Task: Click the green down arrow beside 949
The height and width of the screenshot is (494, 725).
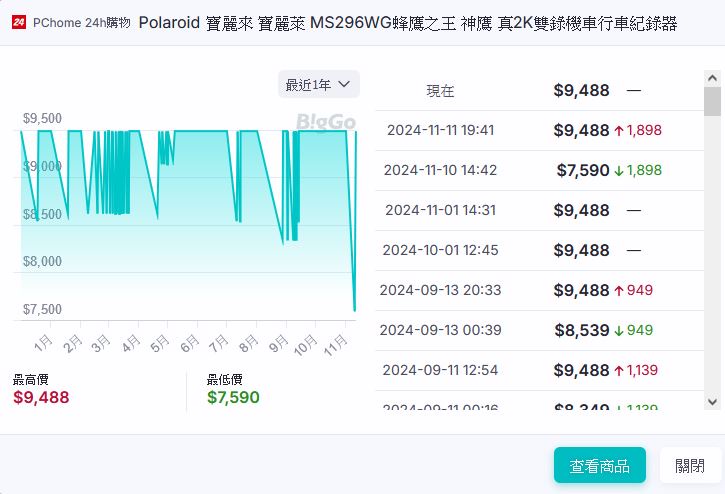Action: coord(619,330)
